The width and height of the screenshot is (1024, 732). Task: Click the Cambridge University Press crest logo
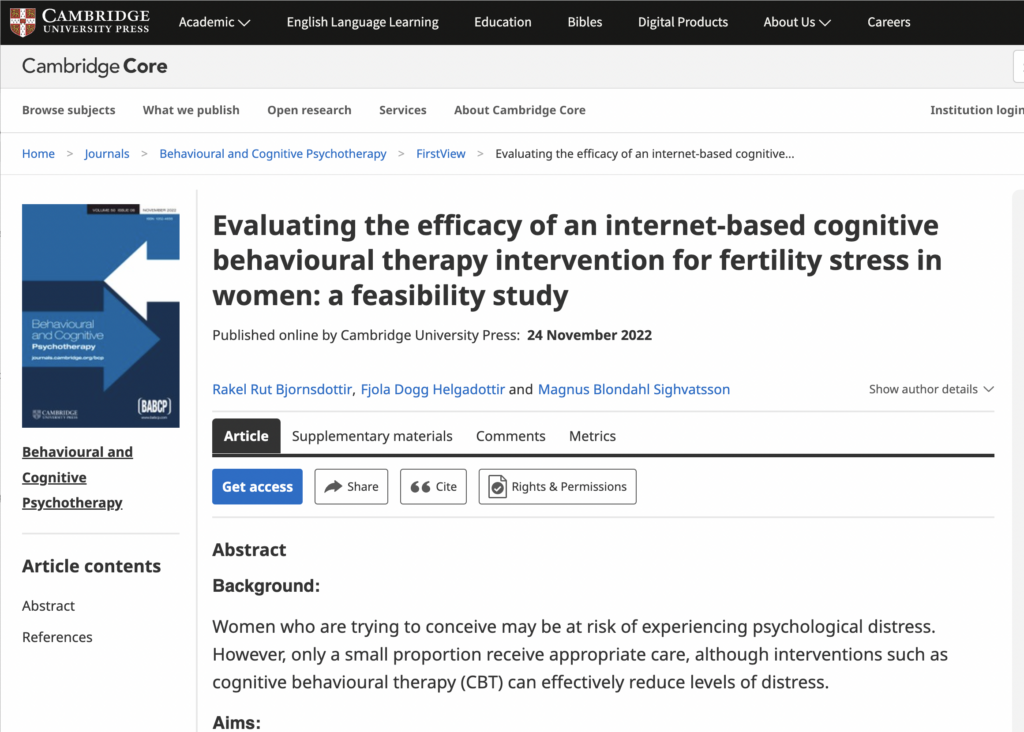point(23,22)
